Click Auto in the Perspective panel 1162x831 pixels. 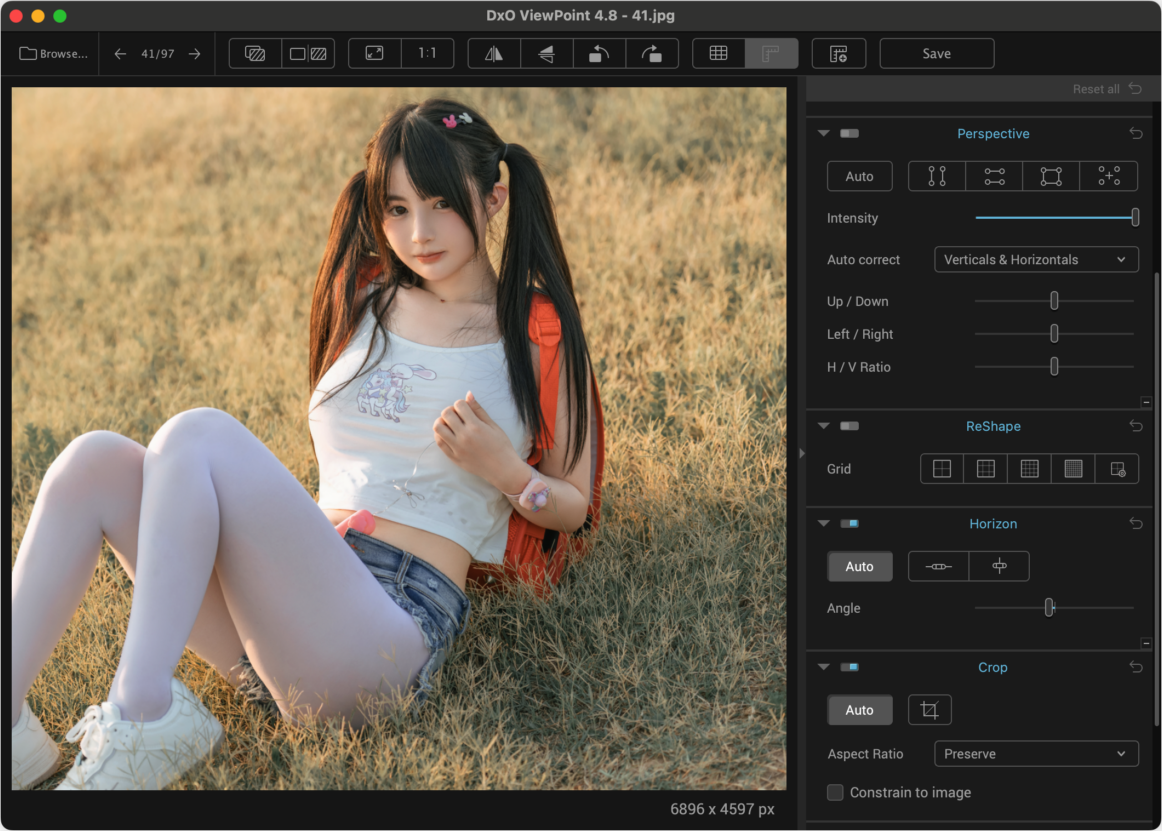[860, 176]
